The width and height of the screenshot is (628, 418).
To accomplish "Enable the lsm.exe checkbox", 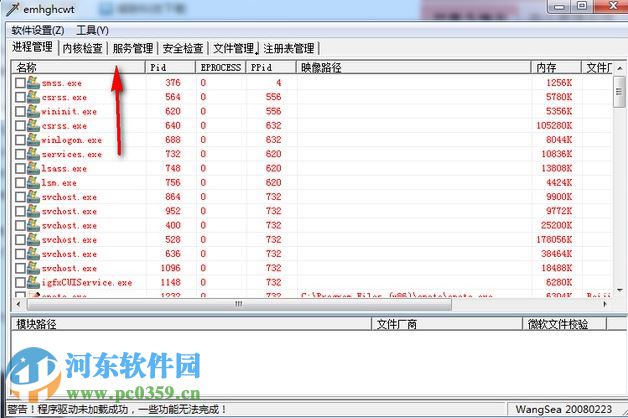I will [20, 183].
